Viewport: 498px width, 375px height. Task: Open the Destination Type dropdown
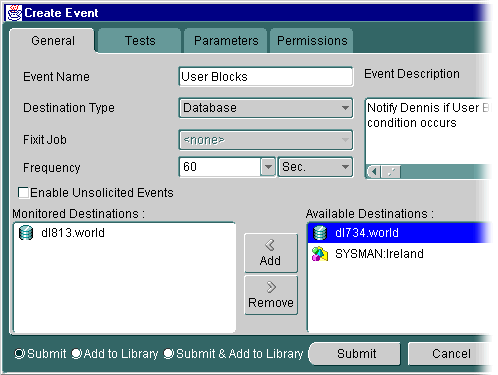pyautogui.click(x=266, y=108)
